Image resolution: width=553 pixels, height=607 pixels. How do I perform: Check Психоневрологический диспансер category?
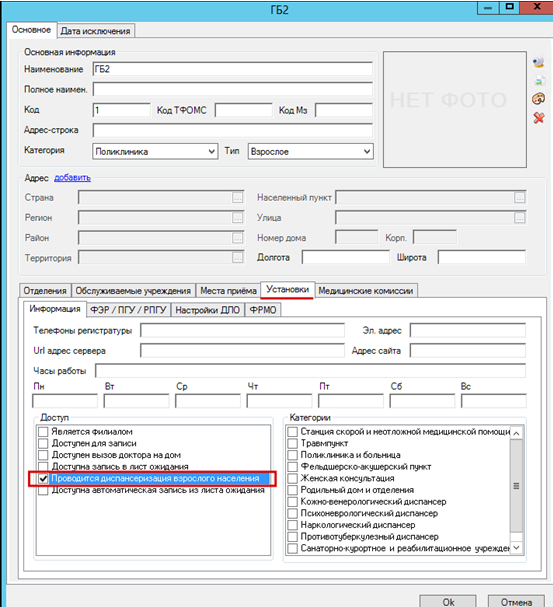pos(293,513)
